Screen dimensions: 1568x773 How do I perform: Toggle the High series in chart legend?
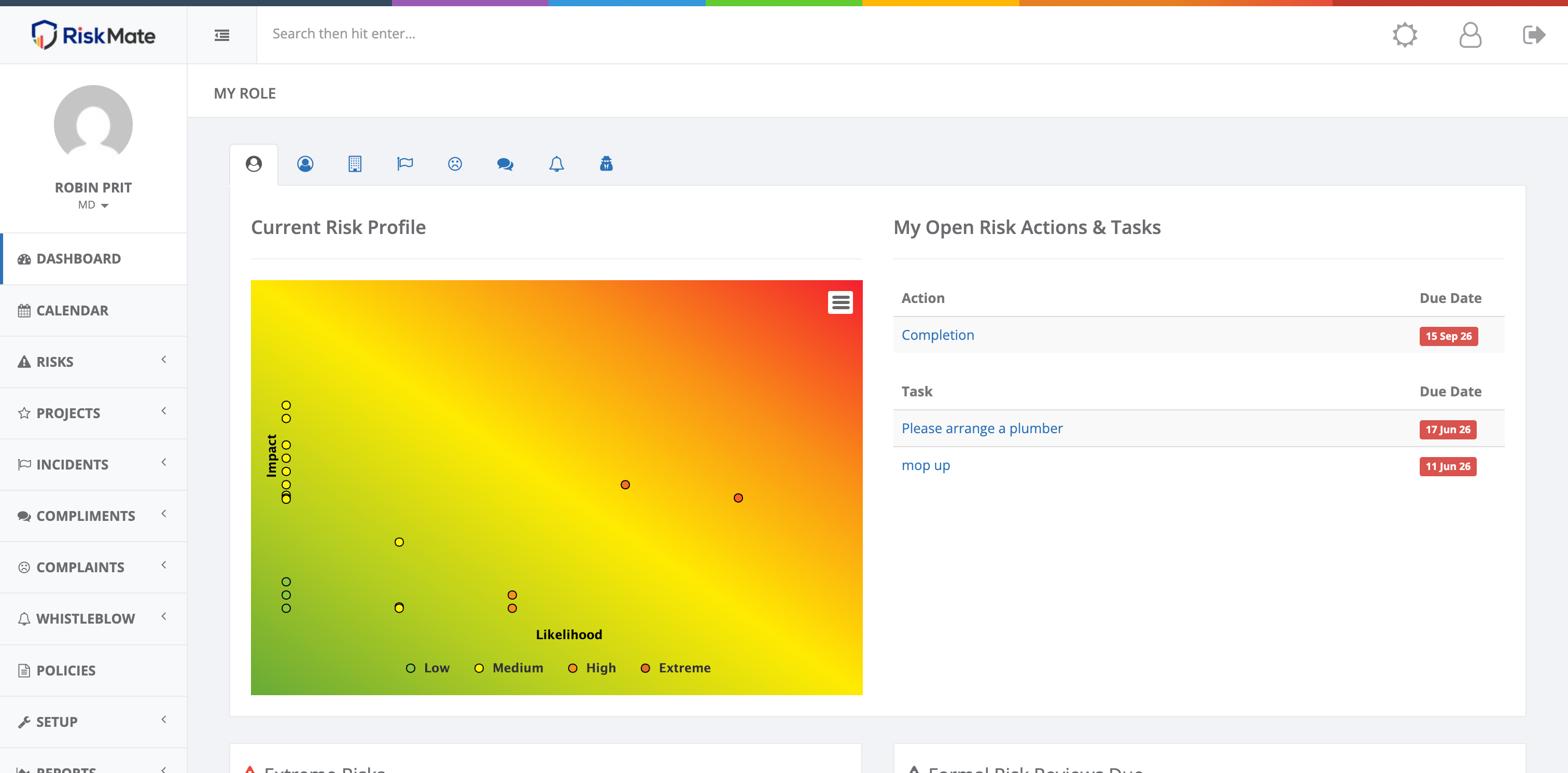coord(592,668)
